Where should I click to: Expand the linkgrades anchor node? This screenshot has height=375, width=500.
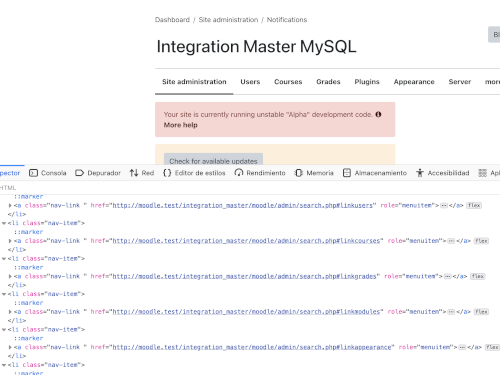(x=10, y=276)
